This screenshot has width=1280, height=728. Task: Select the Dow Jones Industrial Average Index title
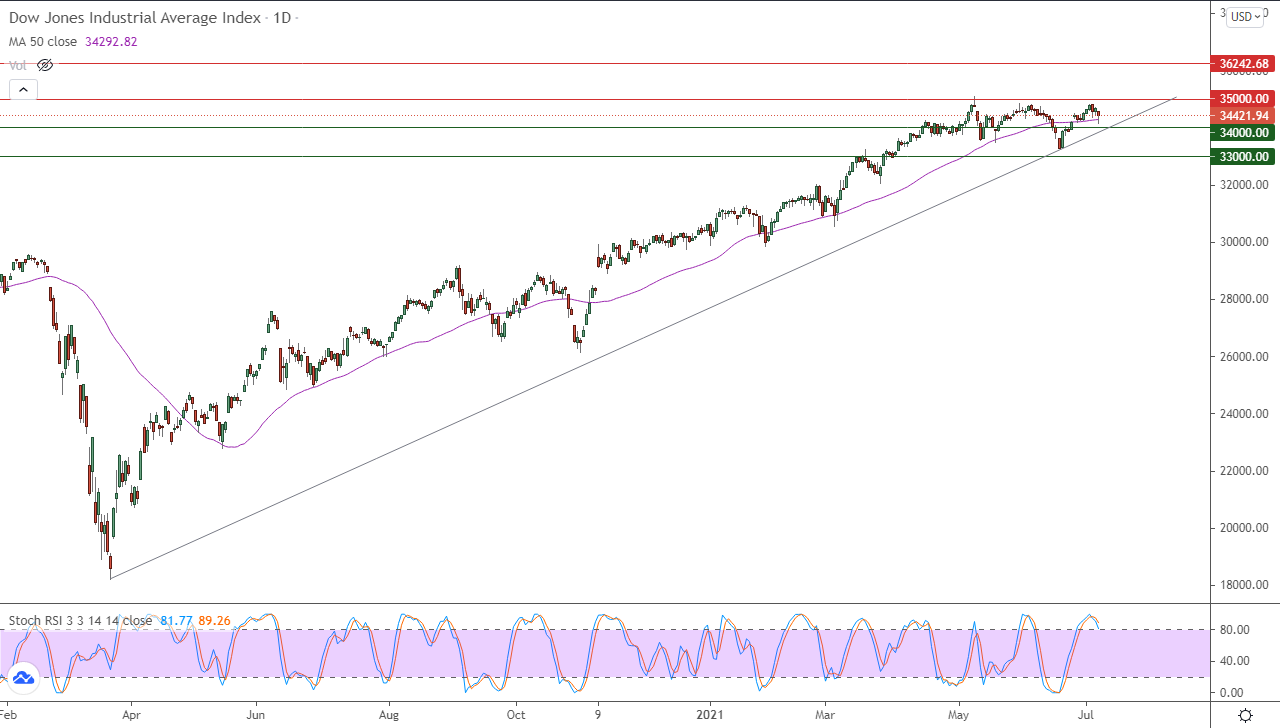135,18
